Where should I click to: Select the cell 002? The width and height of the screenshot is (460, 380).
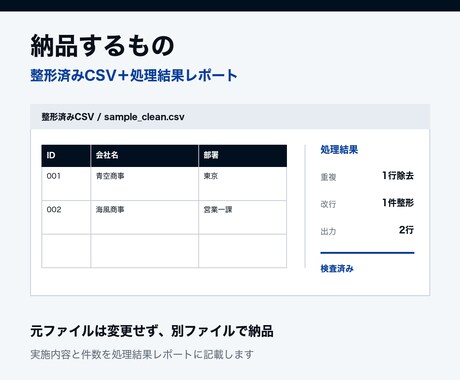tap(66, 217)
